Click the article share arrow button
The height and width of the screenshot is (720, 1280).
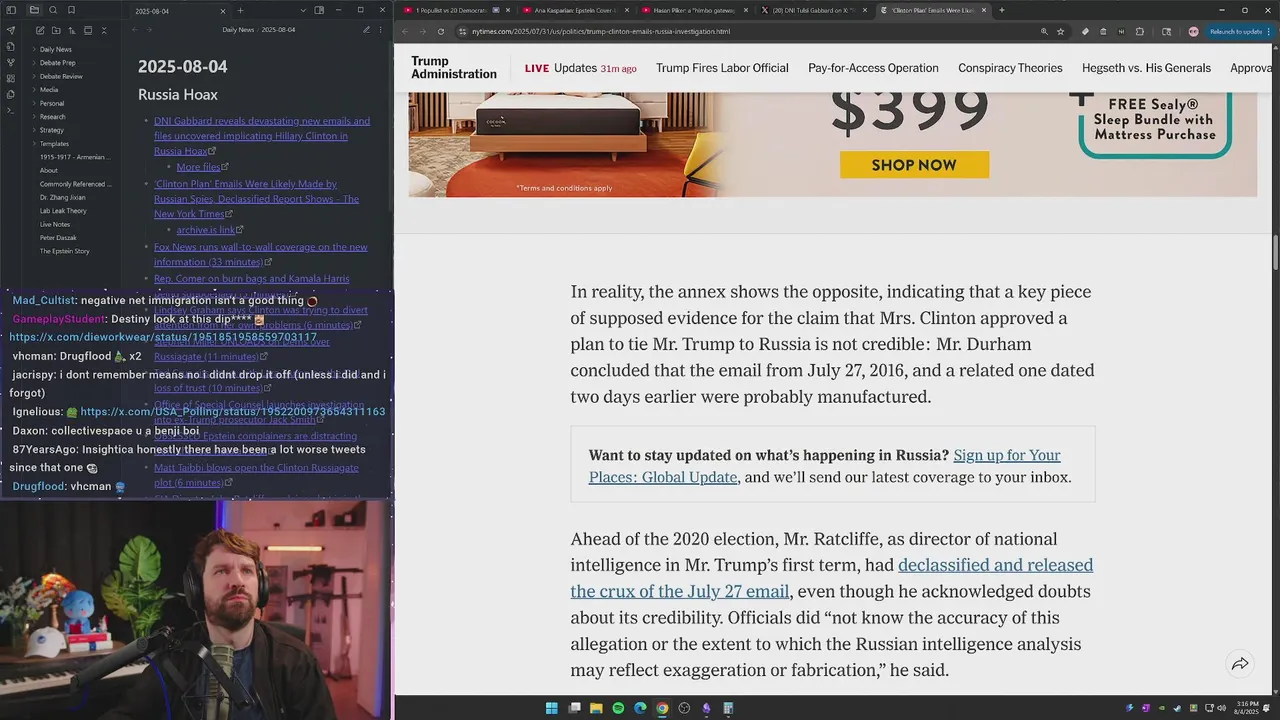coord(1240,664)
